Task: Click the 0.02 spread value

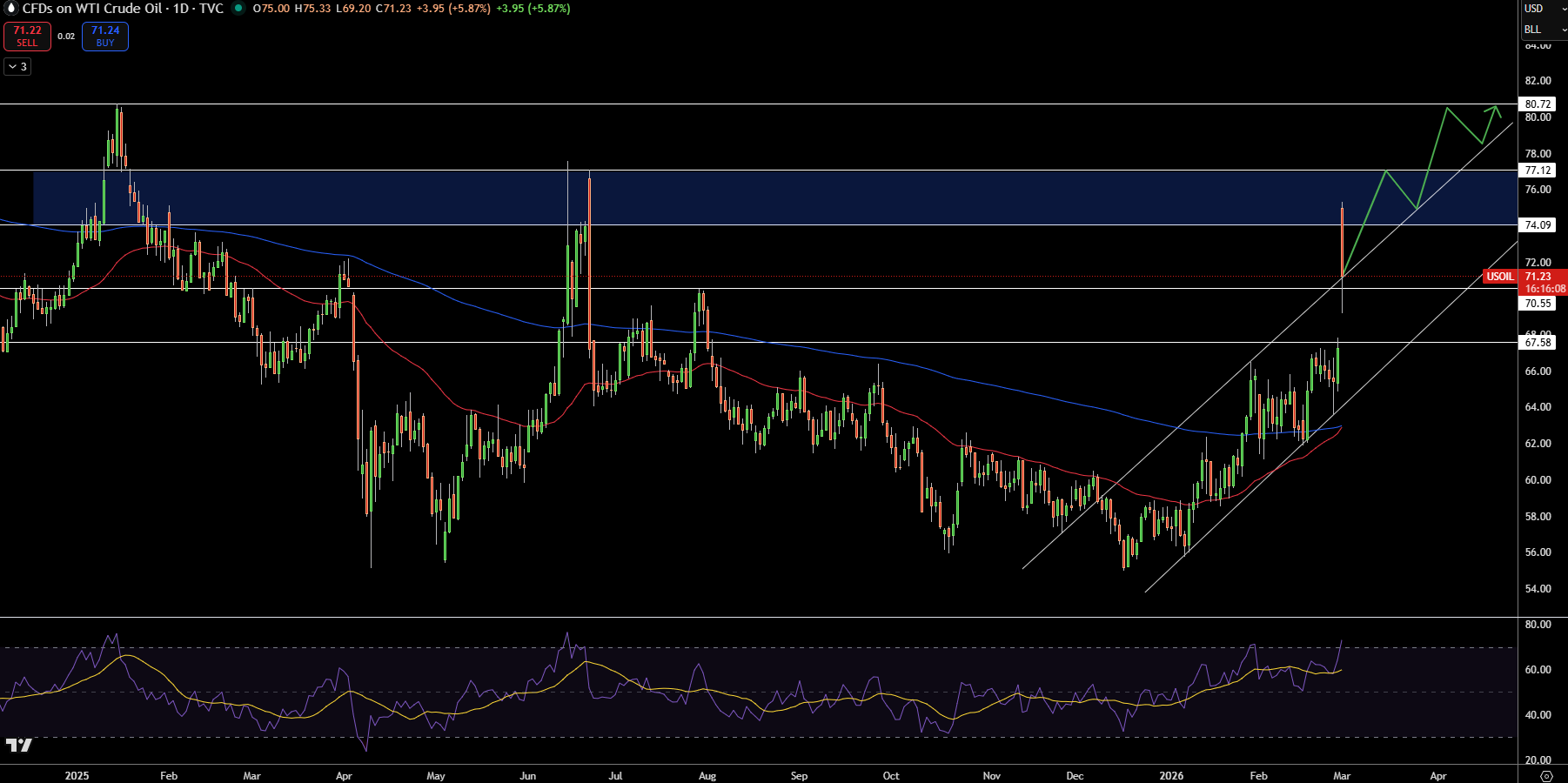Action: pyautogui.click(x=66, y=37)
